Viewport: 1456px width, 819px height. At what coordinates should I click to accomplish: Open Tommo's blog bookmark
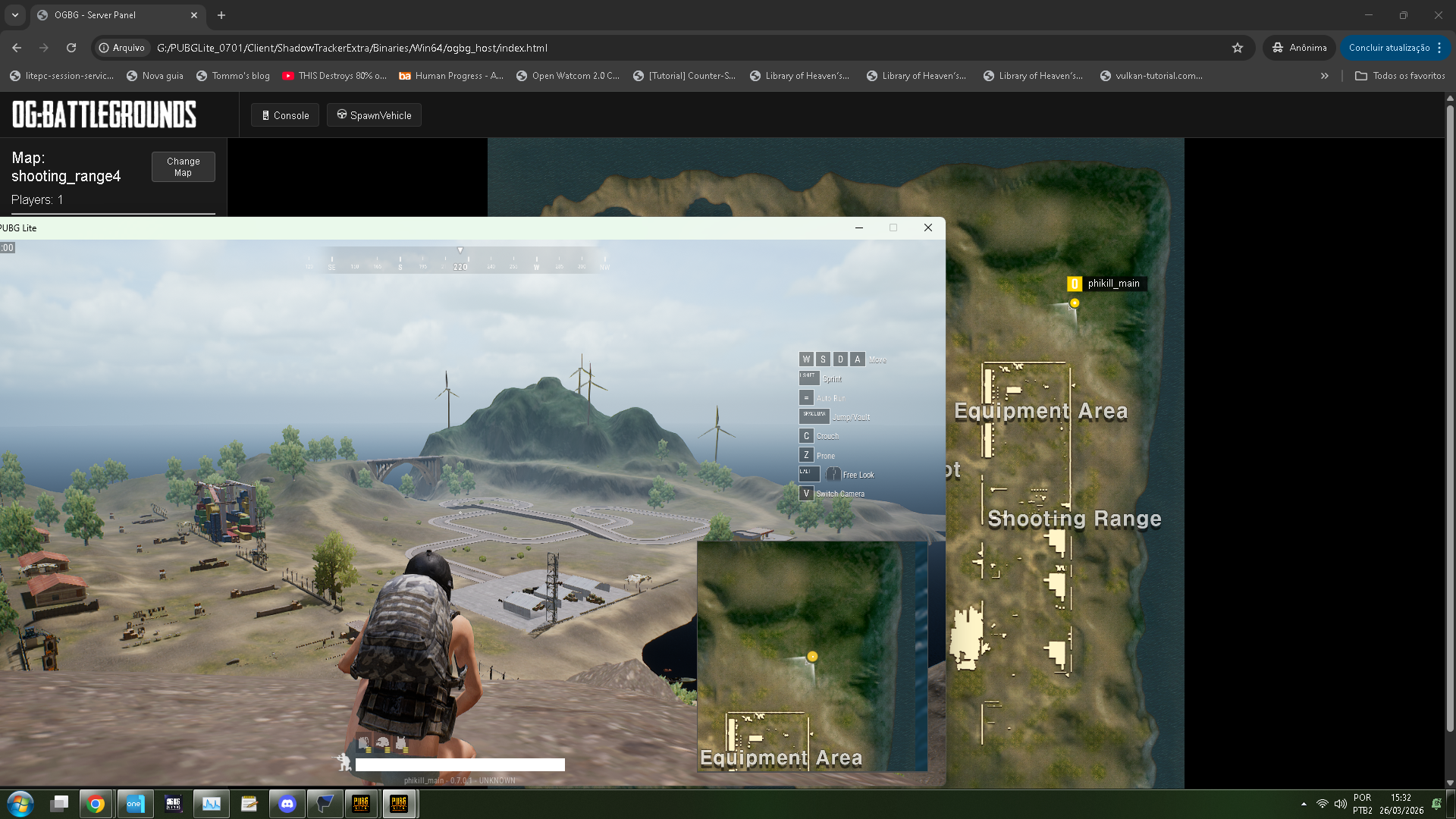click(233, 76)
